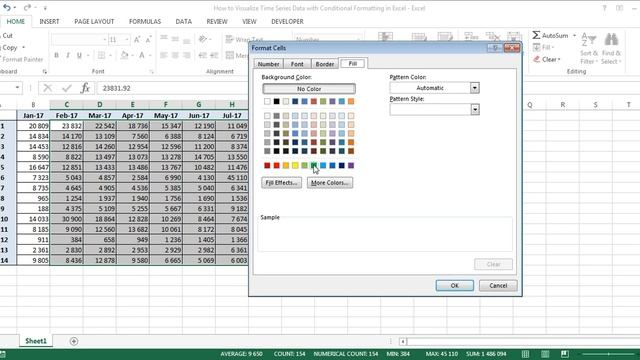The width and height of the screenshot is (640, 360).
Task: Switch to the PAGE LAYOUT ribbon tab
Action: pos(94,21)
